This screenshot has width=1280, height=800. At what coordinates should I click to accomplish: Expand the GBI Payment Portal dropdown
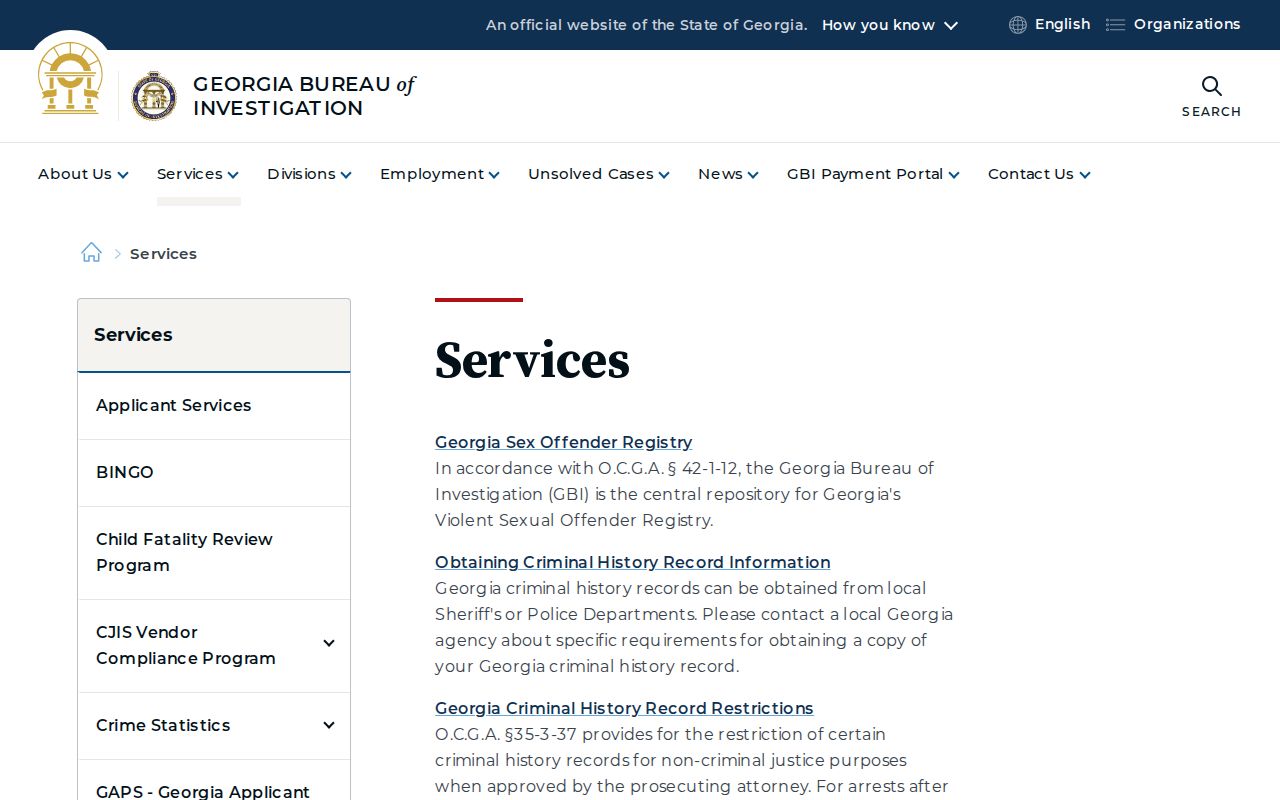click(873, 174)
